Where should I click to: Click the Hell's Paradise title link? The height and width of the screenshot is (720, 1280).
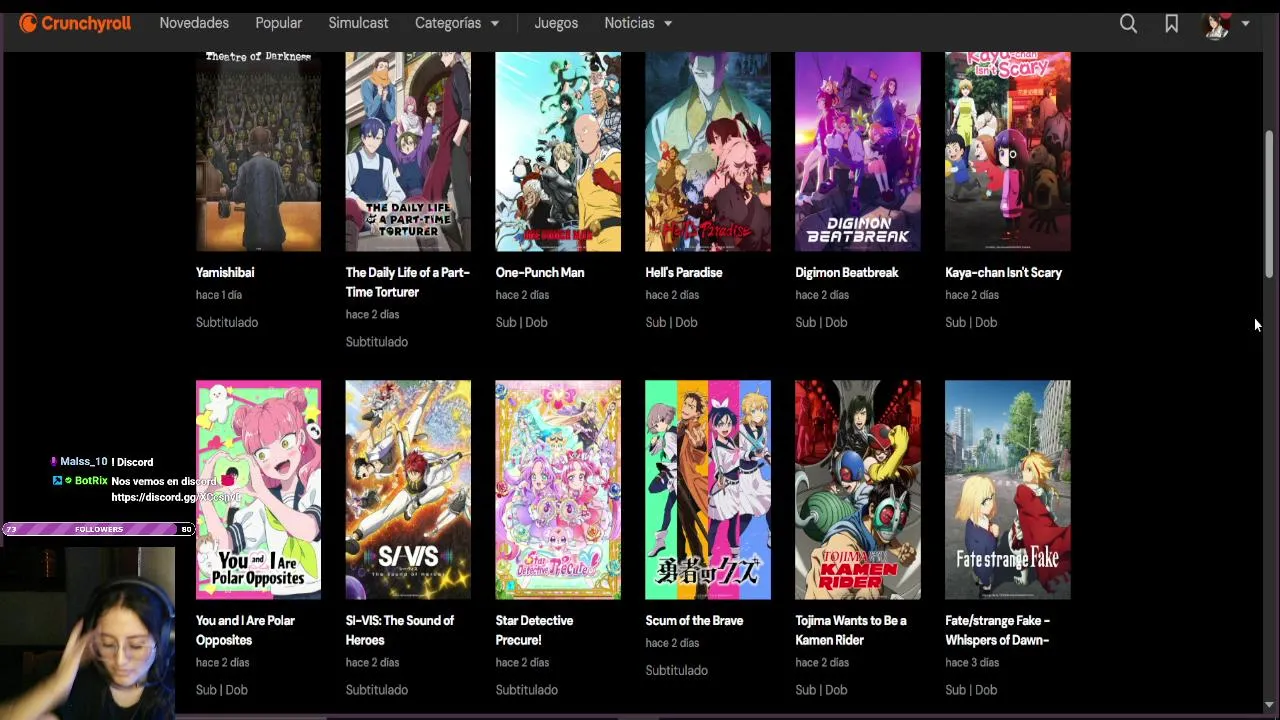684,272
